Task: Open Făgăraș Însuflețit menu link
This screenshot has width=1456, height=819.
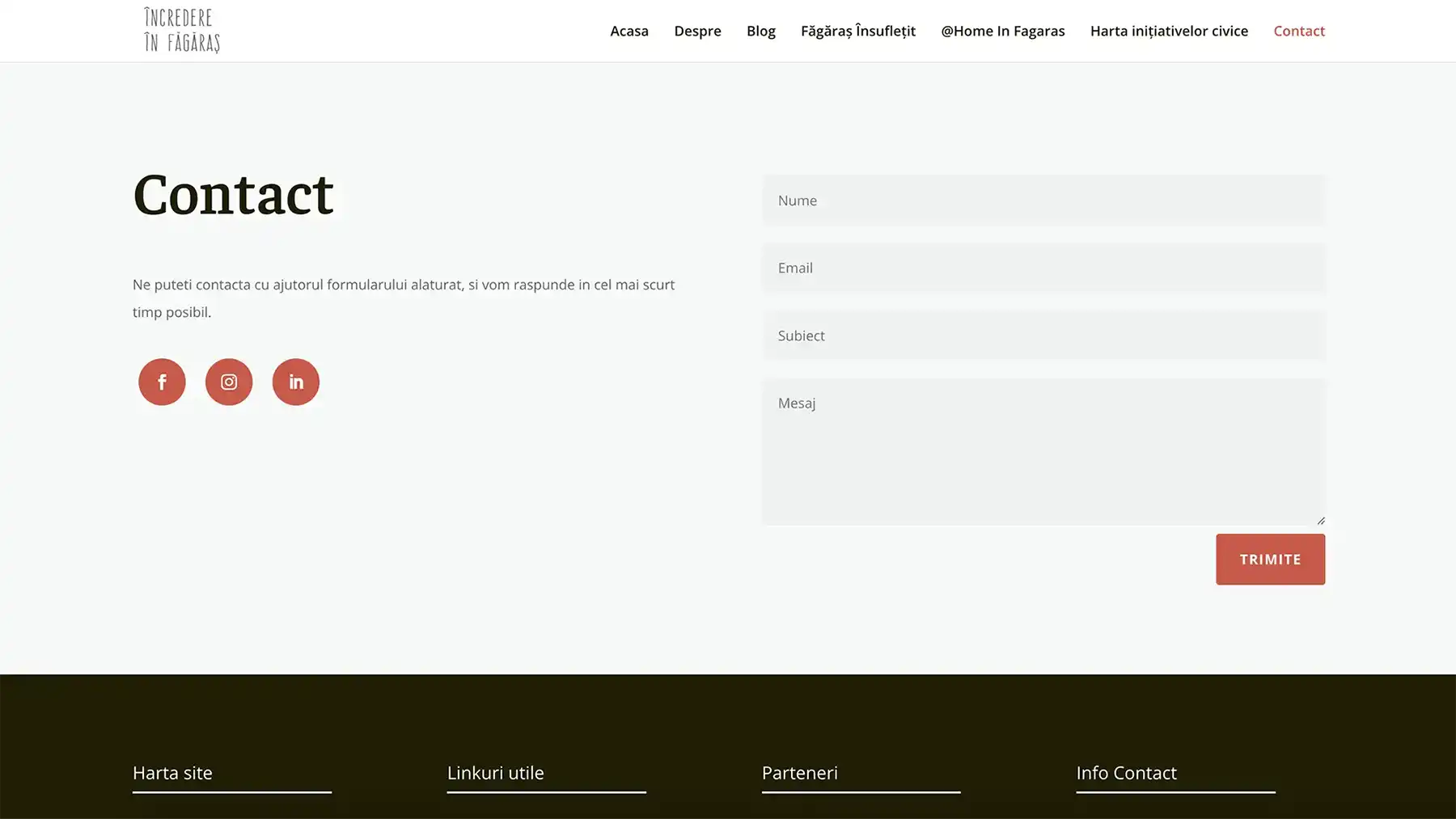Action: click(x=857, y=31)
